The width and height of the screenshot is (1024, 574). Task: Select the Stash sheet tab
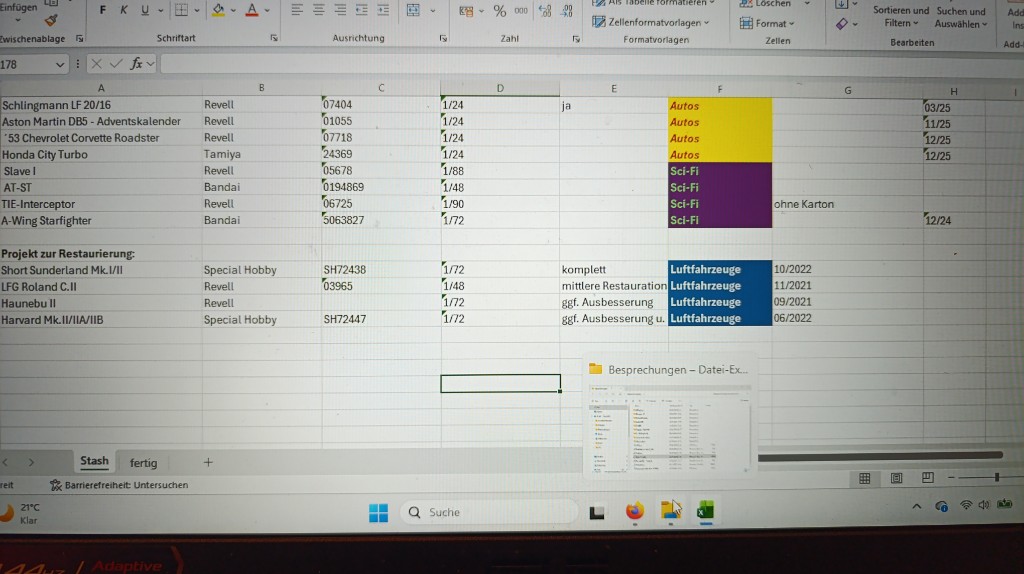94,461
